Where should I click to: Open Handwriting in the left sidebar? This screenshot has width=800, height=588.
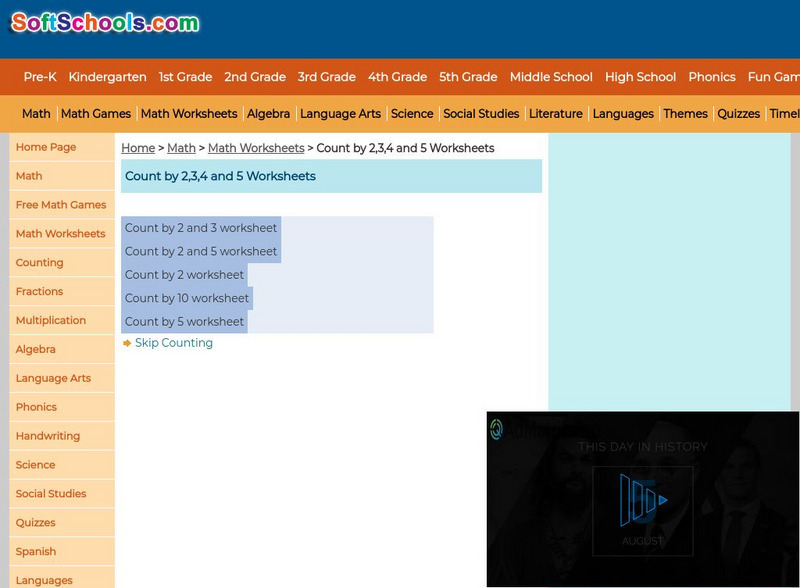click(62, 436)
